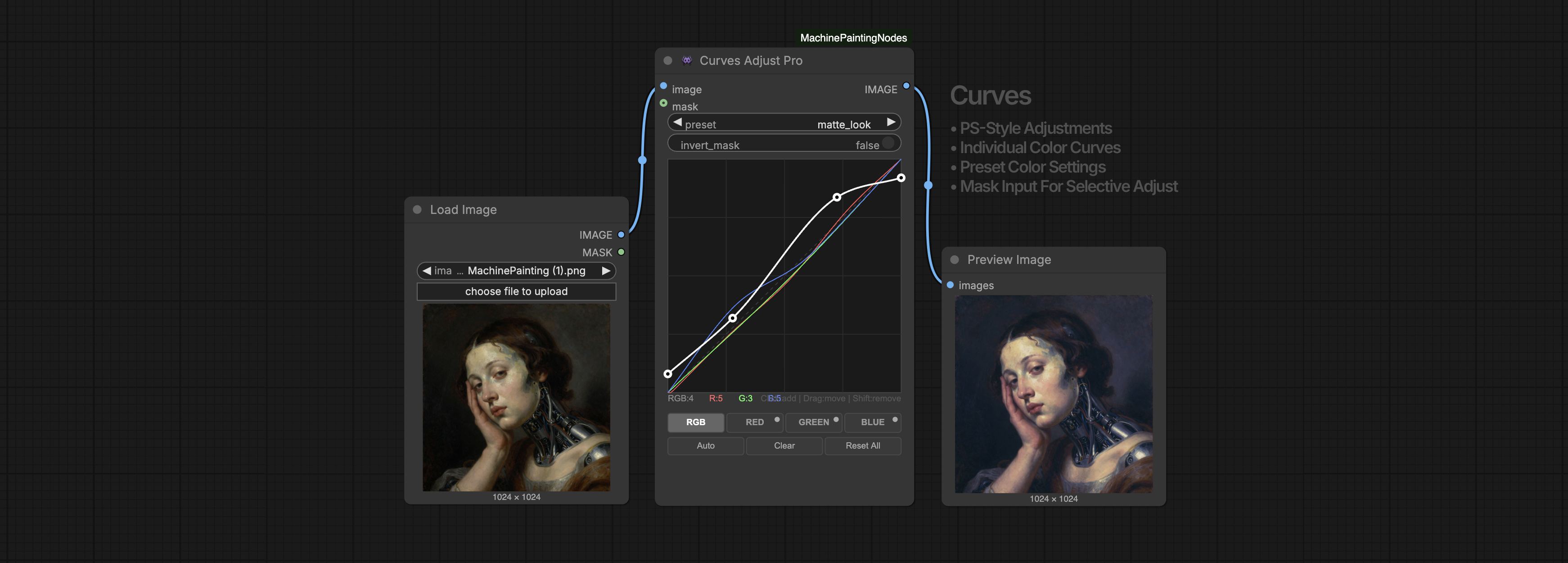The width and height of the screenshot is (1568, 563).
Task: Switch to the BLUE channel tab
Action: [x=873, y=422]
